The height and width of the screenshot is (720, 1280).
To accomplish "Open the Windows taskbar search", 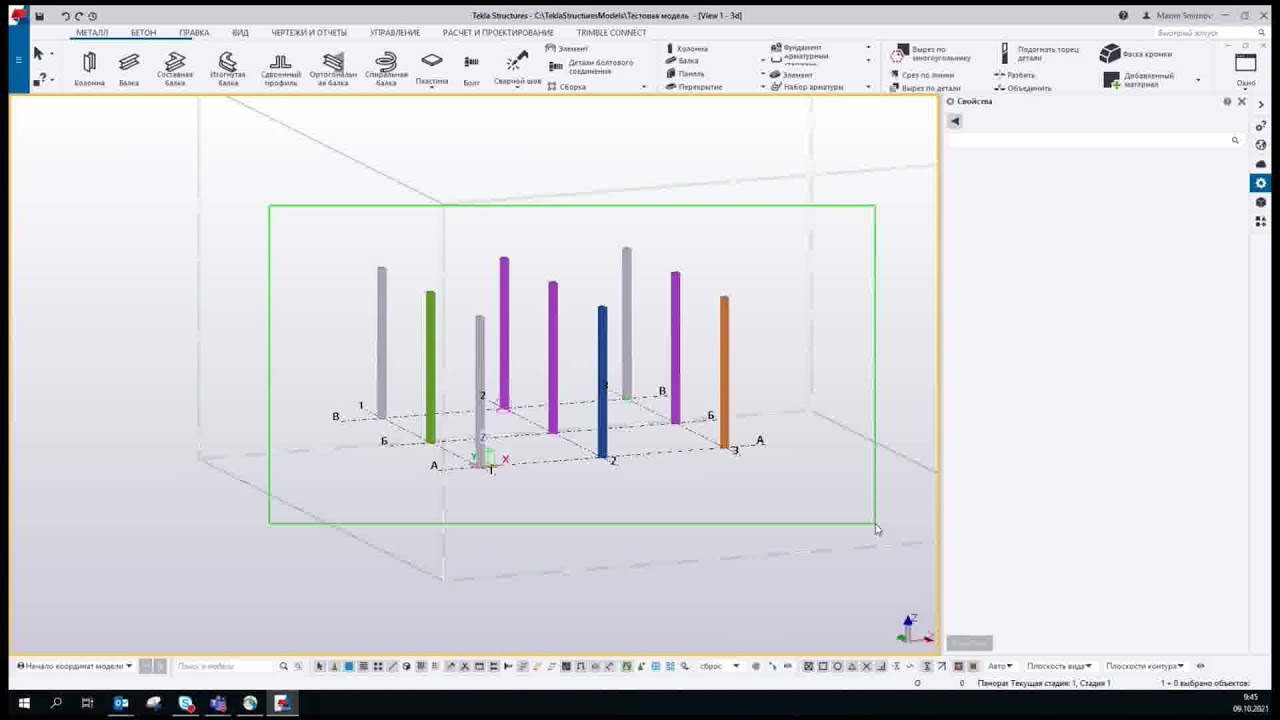I will point(55,704).
